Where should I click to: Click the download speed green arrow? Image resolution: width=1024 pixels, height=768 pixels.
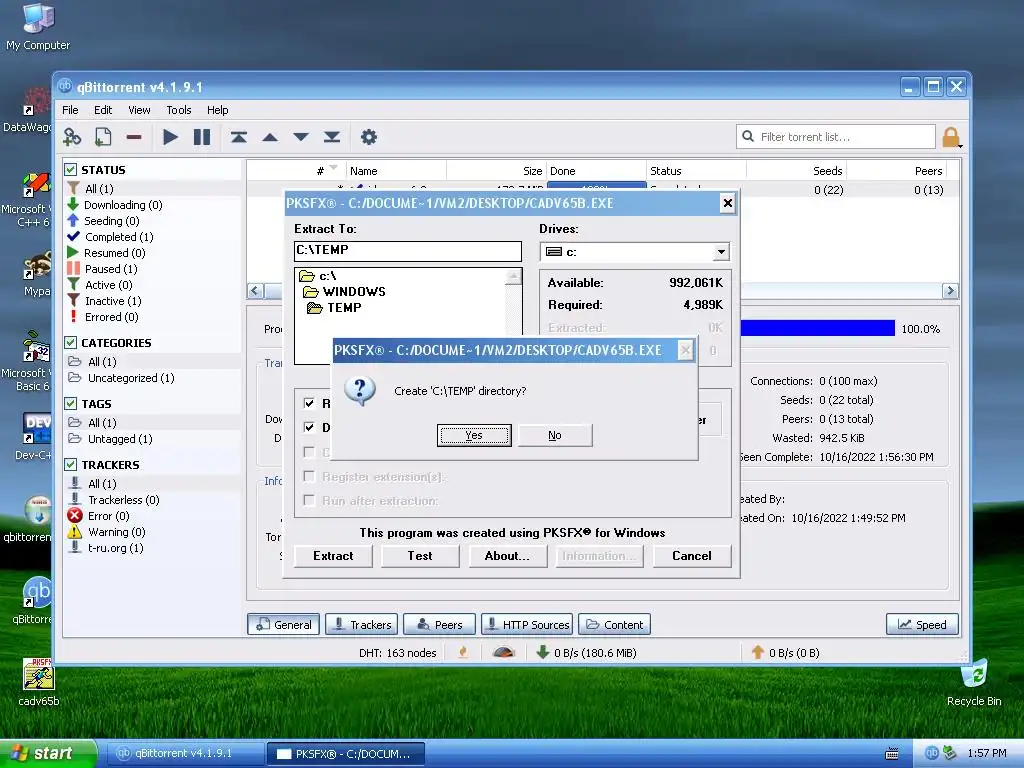click(542, 652)
